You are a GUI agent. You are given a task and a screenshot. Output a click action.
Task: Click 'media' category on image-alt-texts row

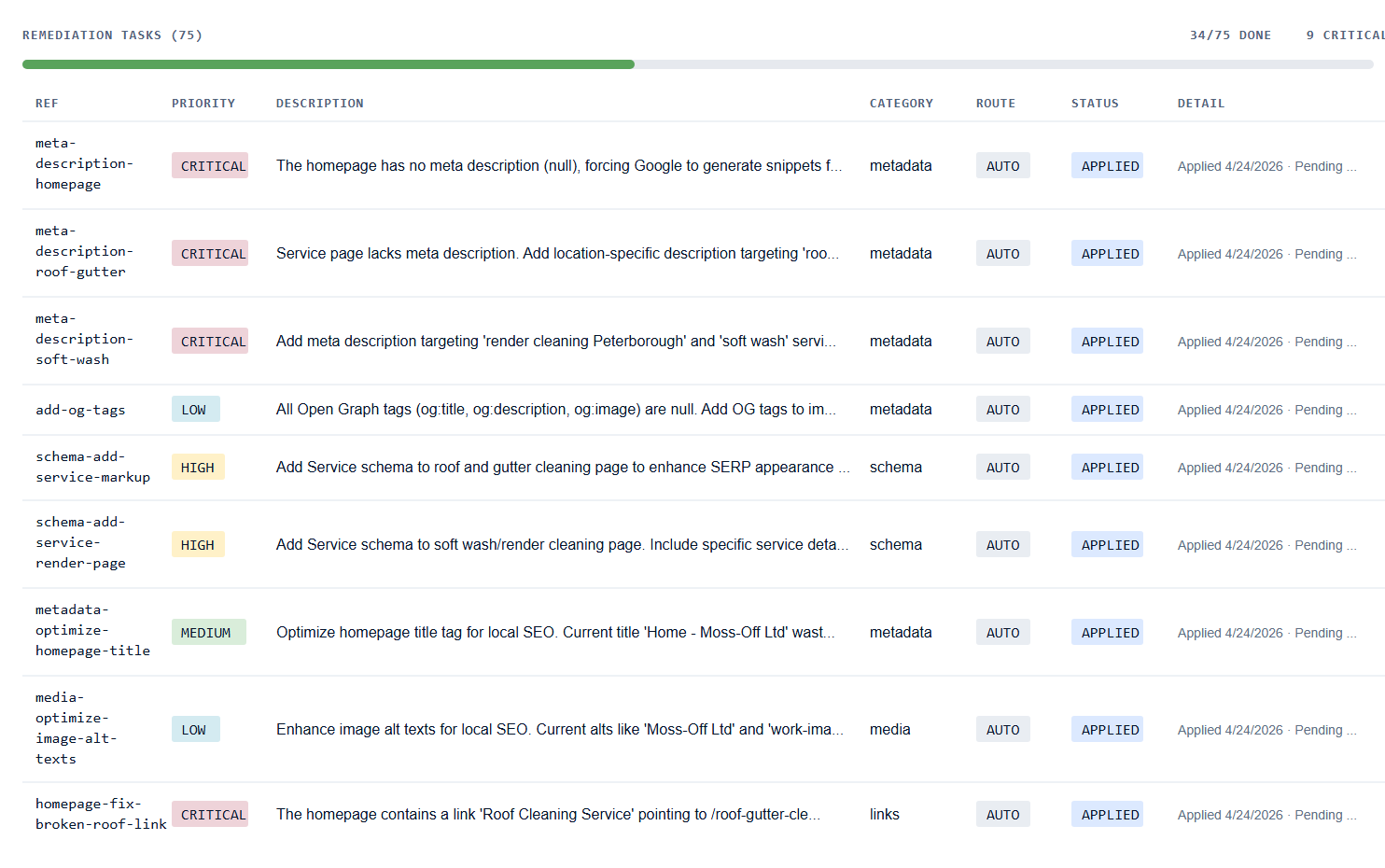click(890, 729)
